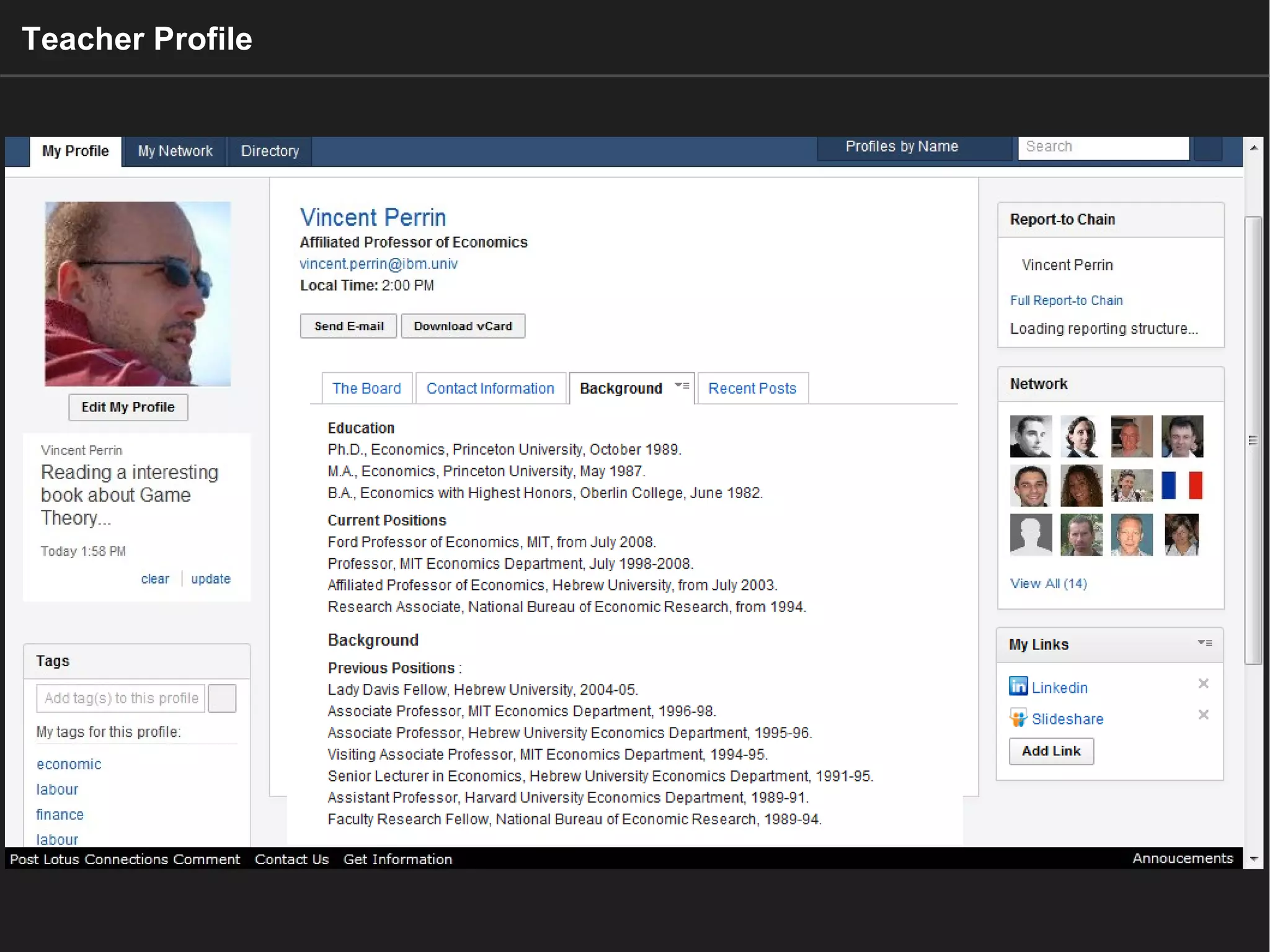The image size is (1270, 952).
Task: Remove the Linkedin link with X
Action: click(1203, 683)
